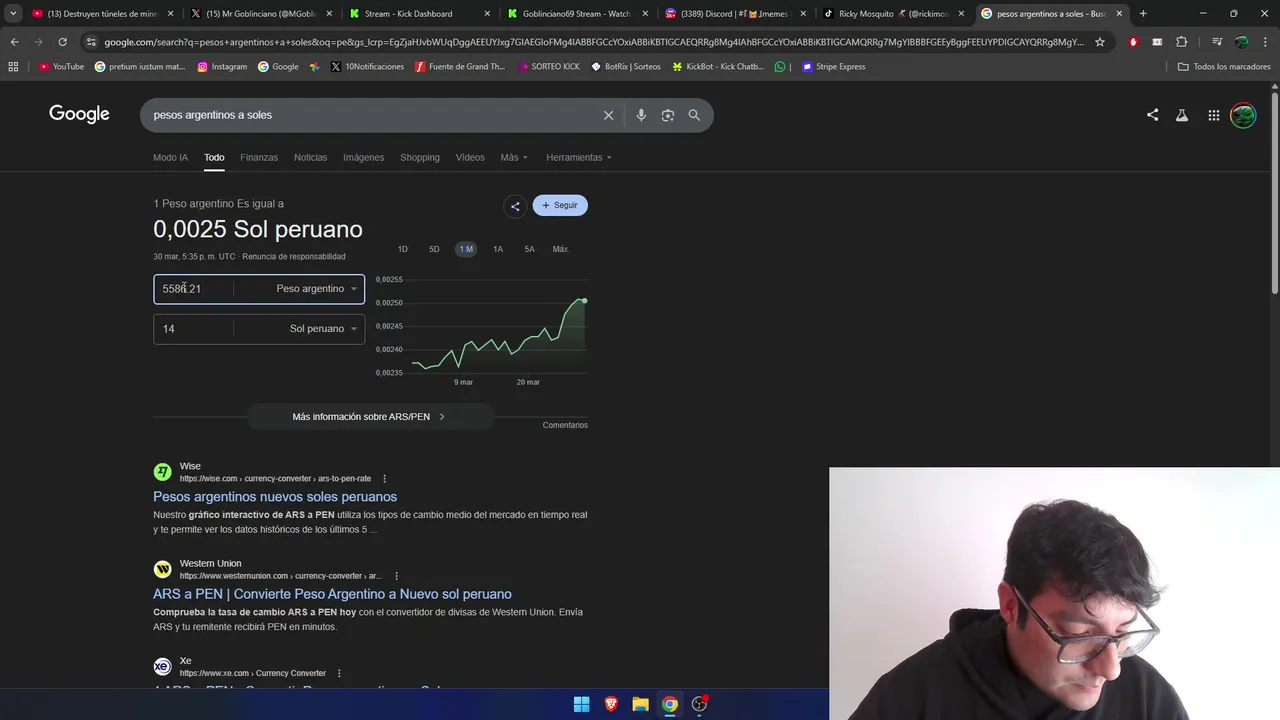Viewport: 1280px width, 720px height.
Task: Open the apps shortcut in bookmarks bar
Action: coord(13,67)
